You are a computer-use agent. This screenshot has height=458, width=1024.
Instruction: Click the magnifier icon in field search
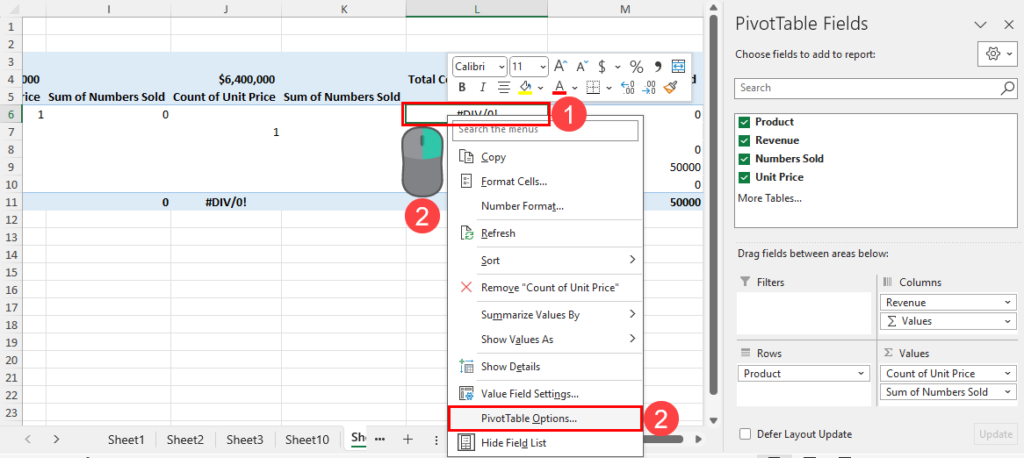pyautogui.click(x=1008, y=88)
